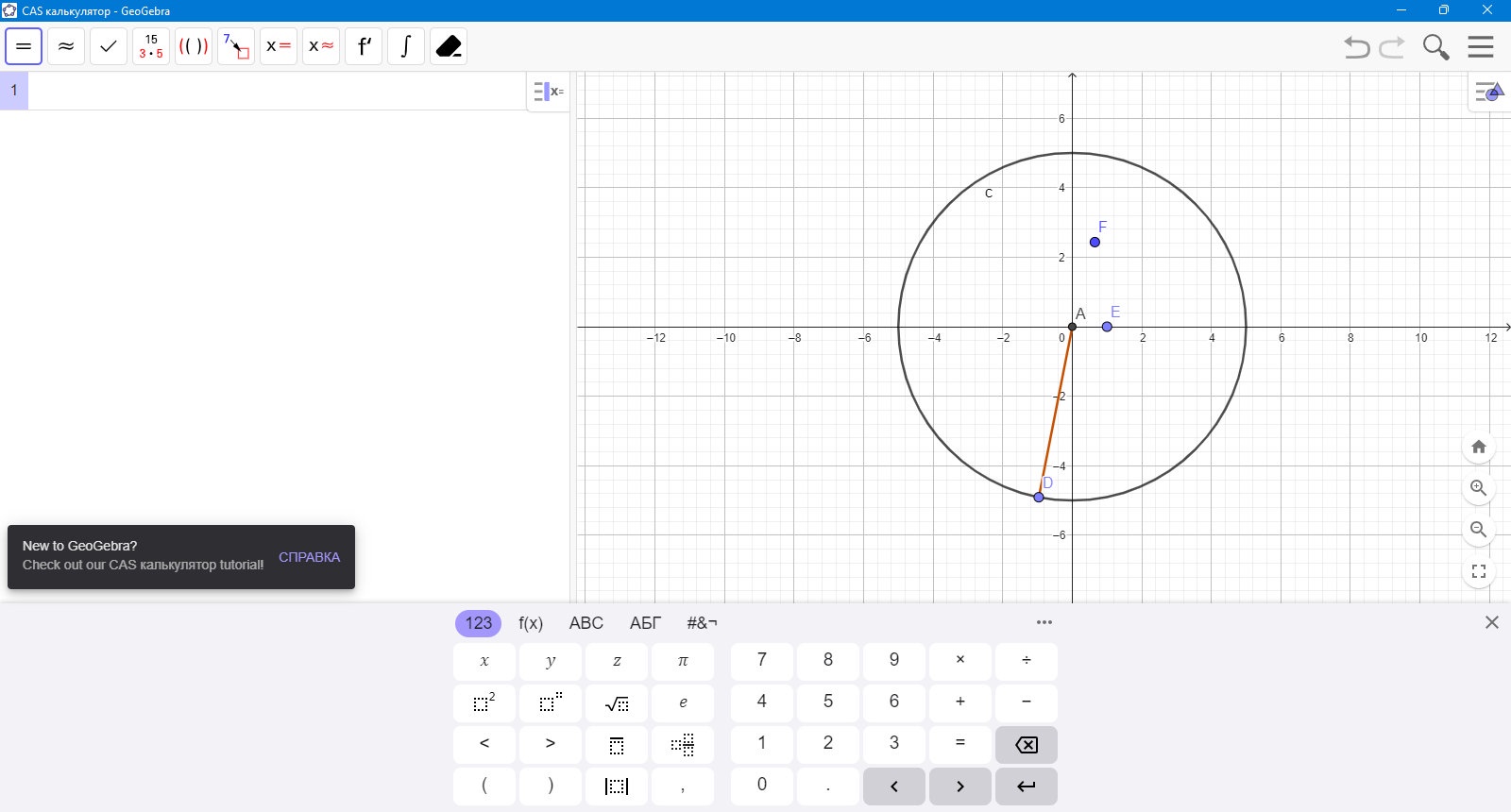Toggle the graphics view style bar

[x=1489, y=92]
